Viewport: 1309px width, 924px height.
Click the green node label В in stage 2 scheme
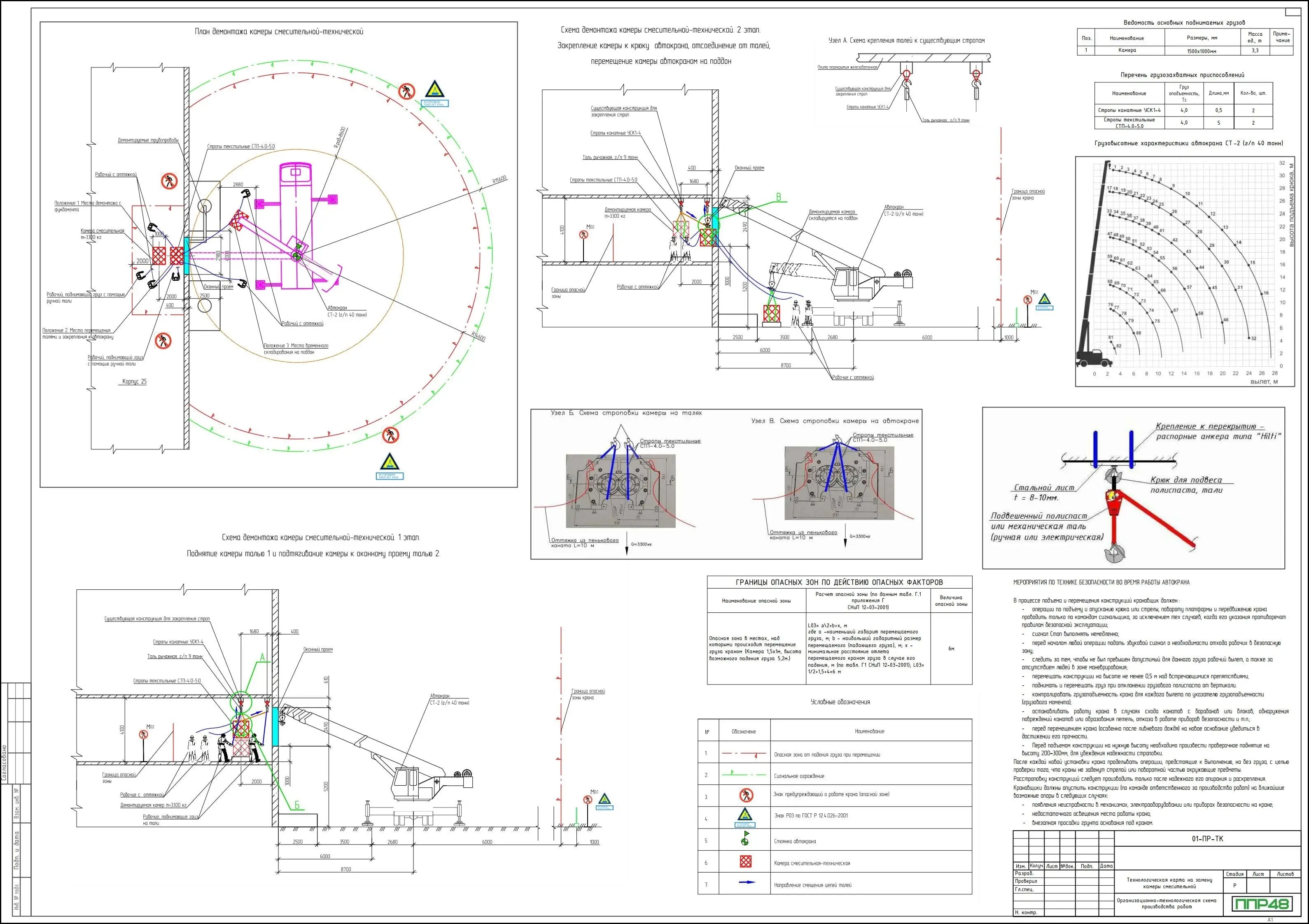pos(778,197)
